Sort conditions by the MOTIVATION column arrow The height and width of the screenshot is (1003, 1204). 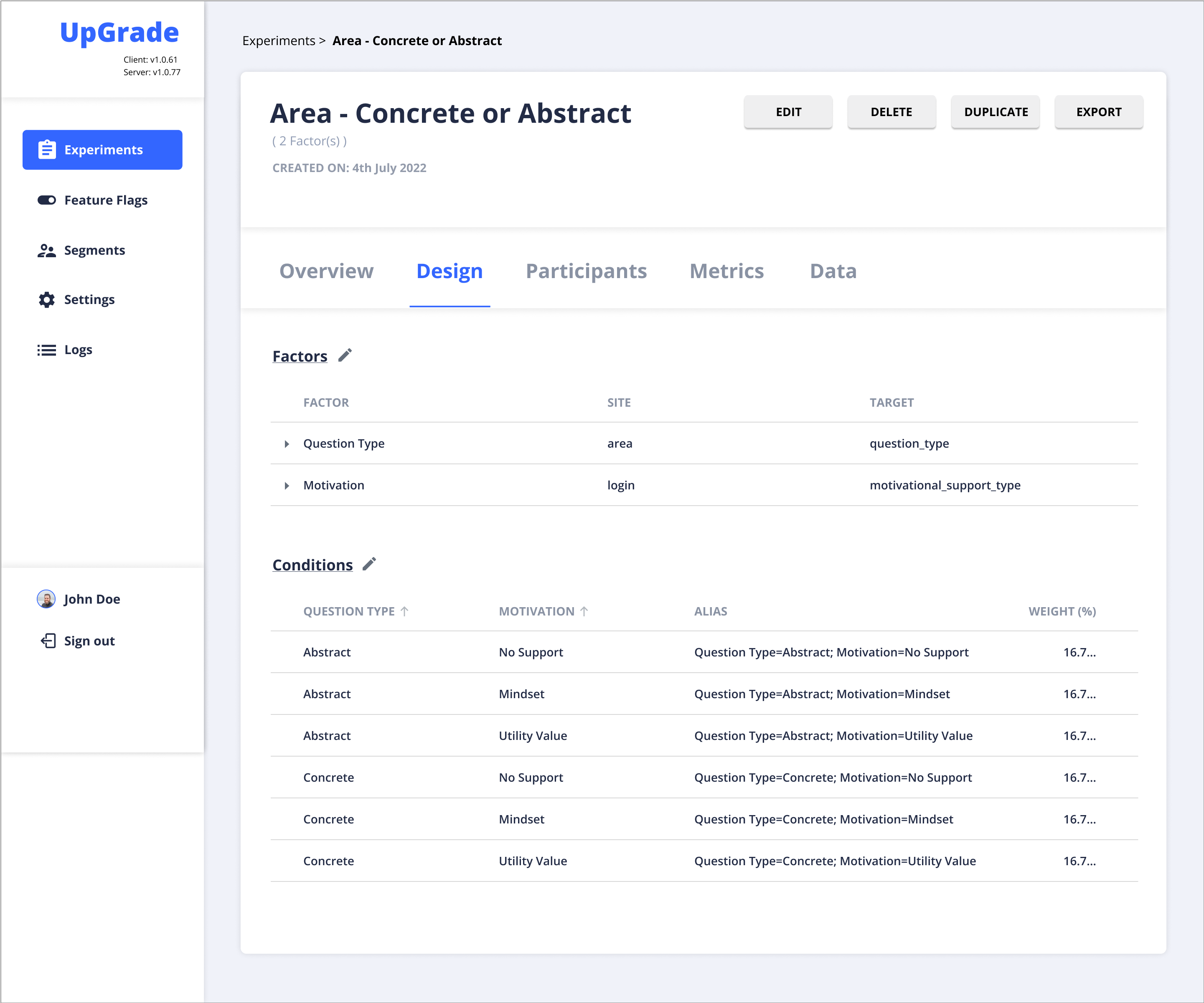[x=585, y=611]
